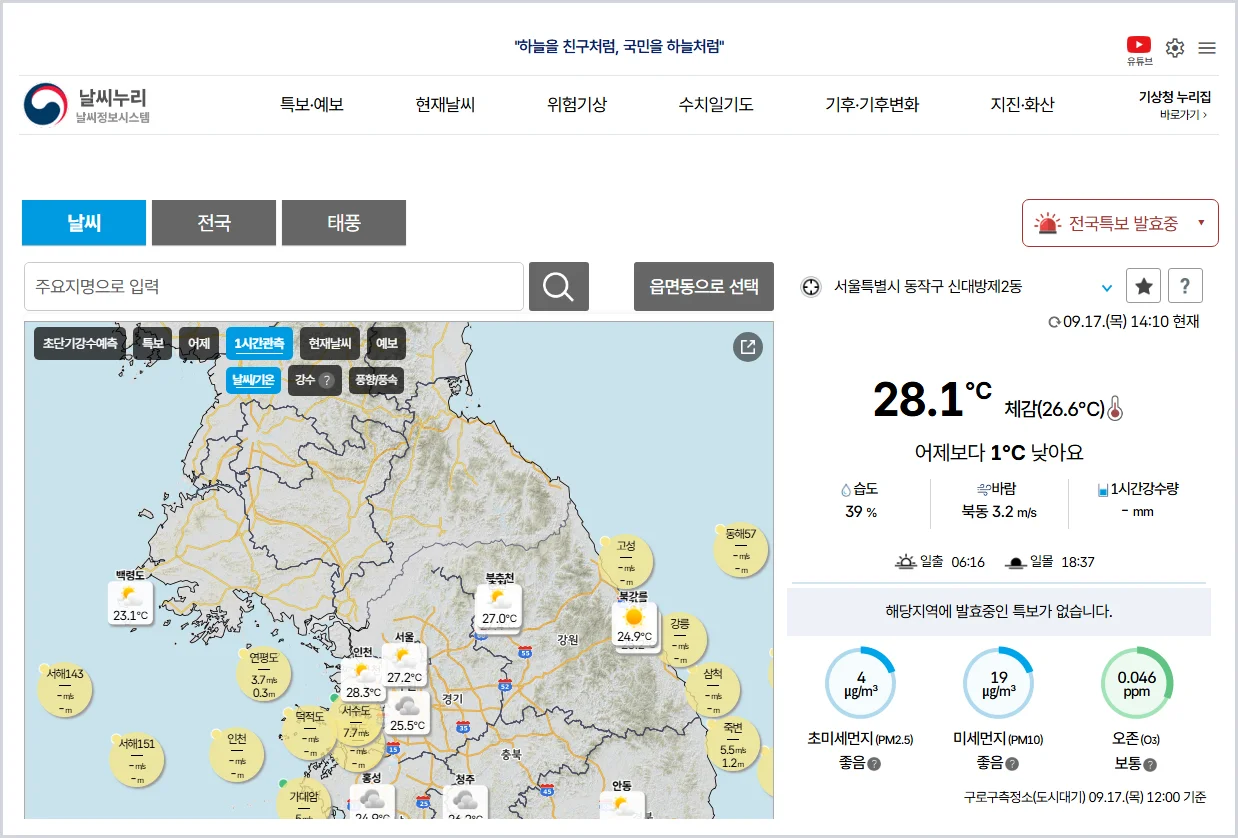Switch to the 전국 tab
Image resolution: width=1238 pixels, height=838 pixels.
[x=214, y=223]
